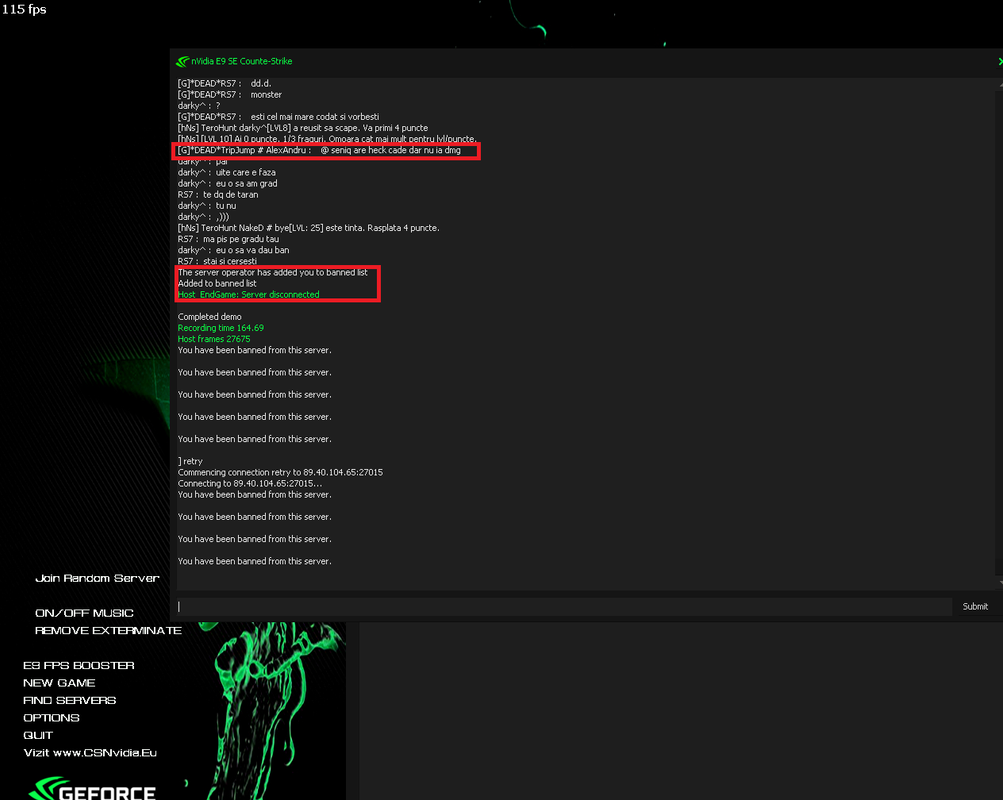Select 'RS7 : stai si cersesti' line
This screenshot has height=800, width=1003.
217,261
